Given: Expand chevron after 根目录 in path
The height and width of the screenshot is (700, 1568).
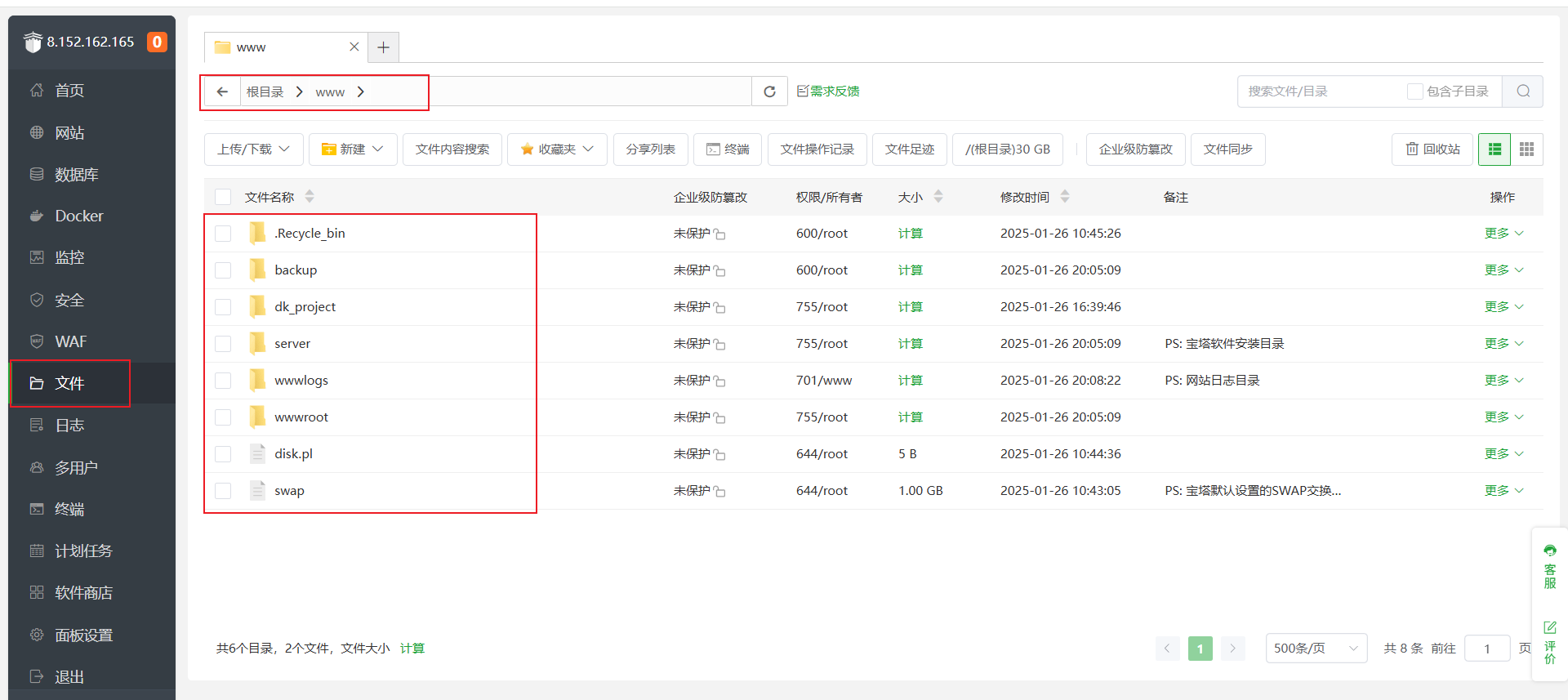Looking at the screenshot, I should click(x=299, y=91).
